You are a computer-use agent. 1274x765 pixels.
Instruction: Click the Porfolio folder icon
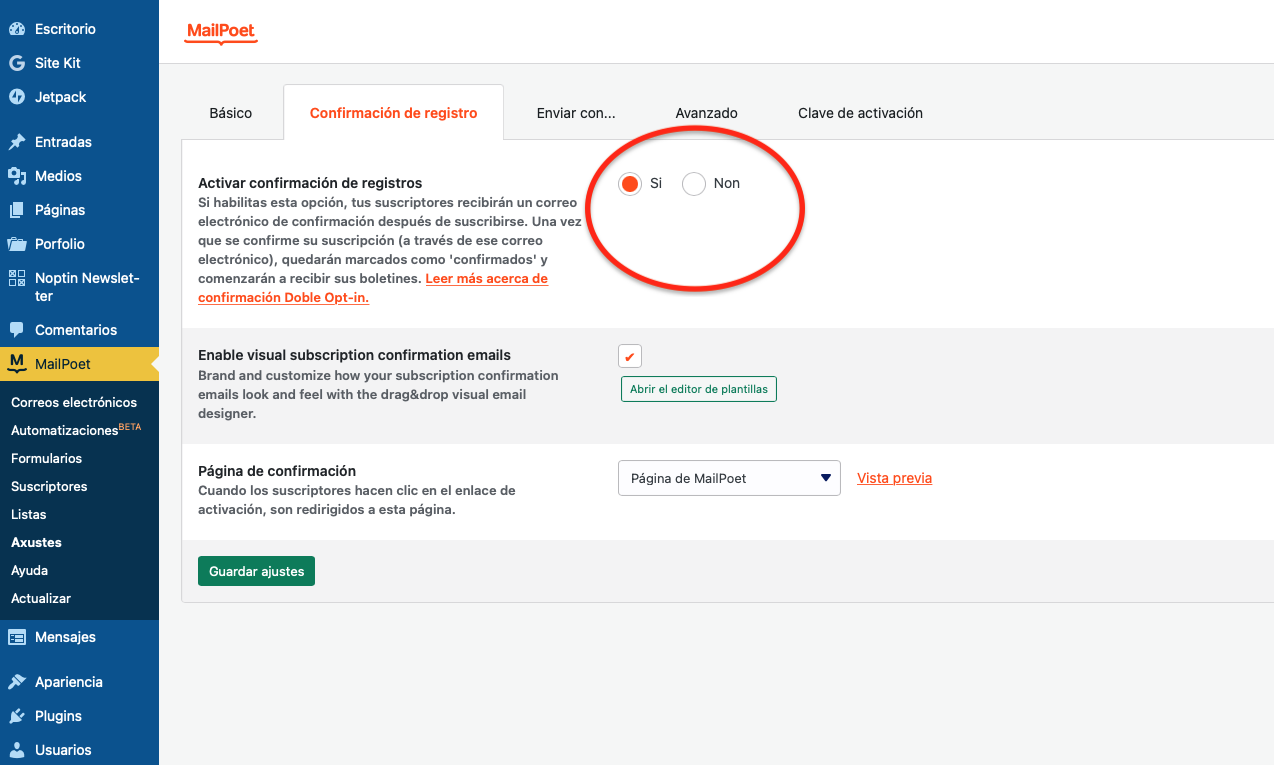[16, 244]
